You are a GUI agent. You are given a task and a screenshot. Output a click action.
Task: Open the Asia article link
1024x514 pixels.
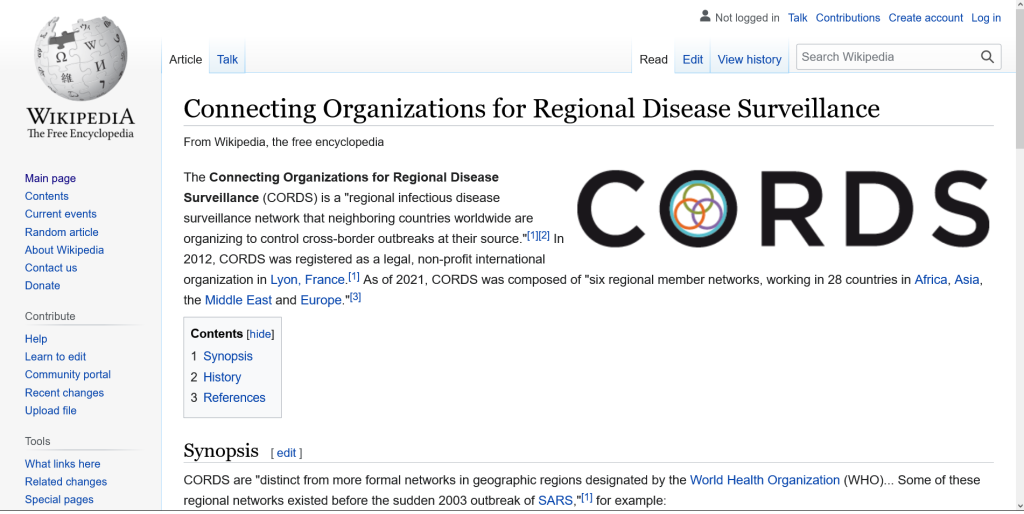[967, 280]
